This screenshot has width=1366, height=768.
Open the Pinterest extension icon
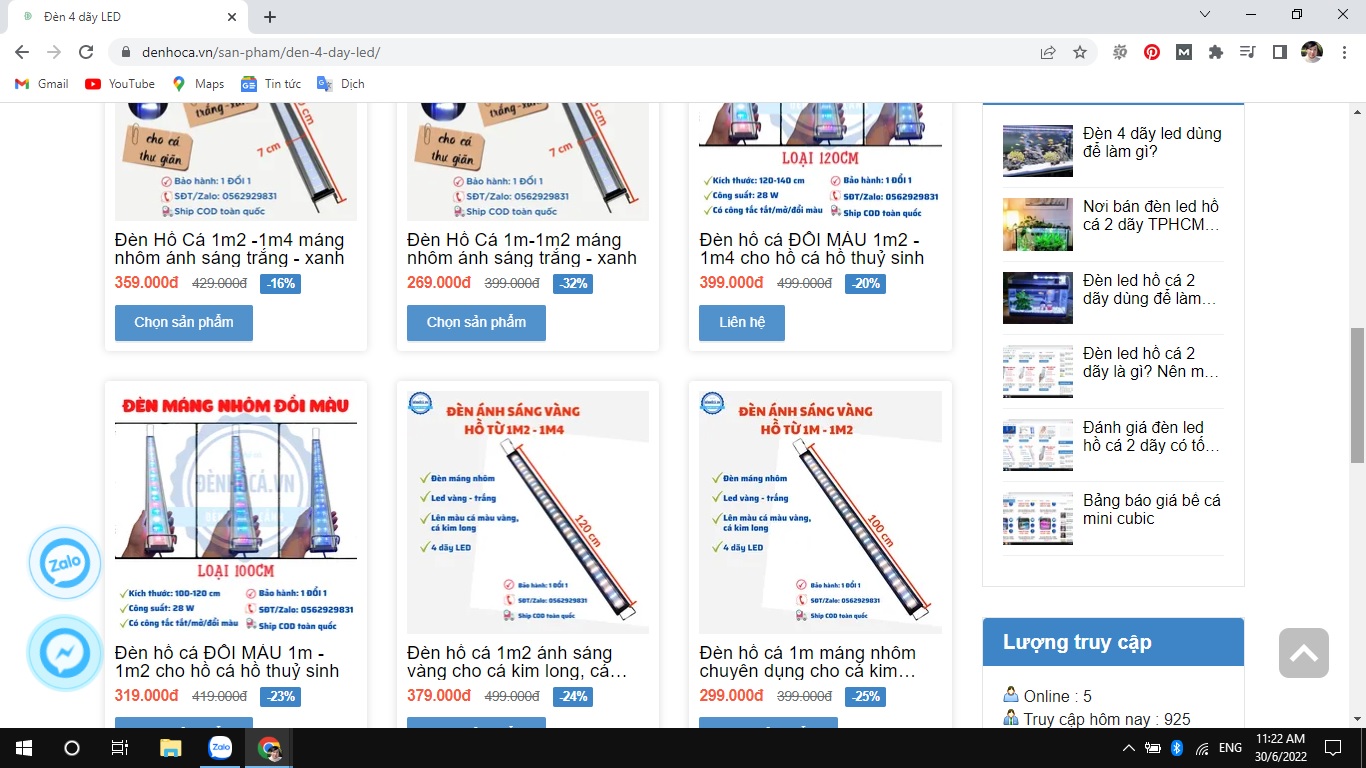pyautogui.click(x=1152, y=52)
